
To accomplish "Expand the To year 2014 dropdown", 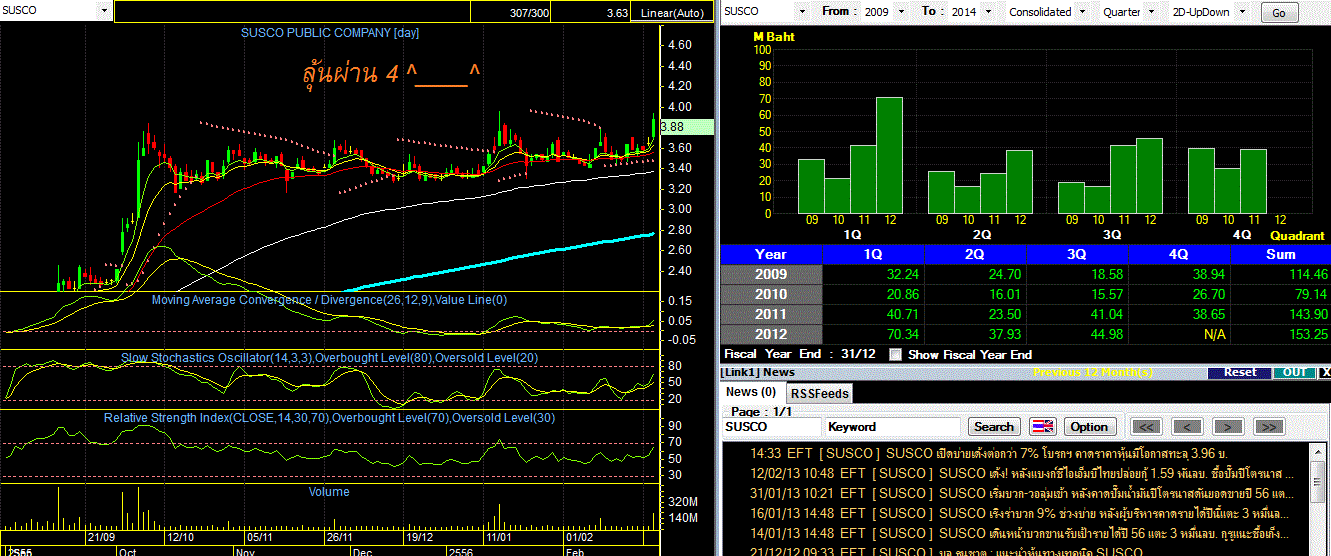I will [x=987, y=12].
